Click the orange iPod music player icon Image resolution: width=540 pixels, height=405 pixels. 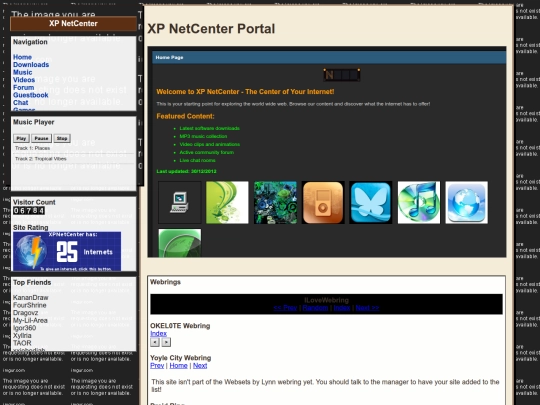pyautogui.click(x=323, y=202)
